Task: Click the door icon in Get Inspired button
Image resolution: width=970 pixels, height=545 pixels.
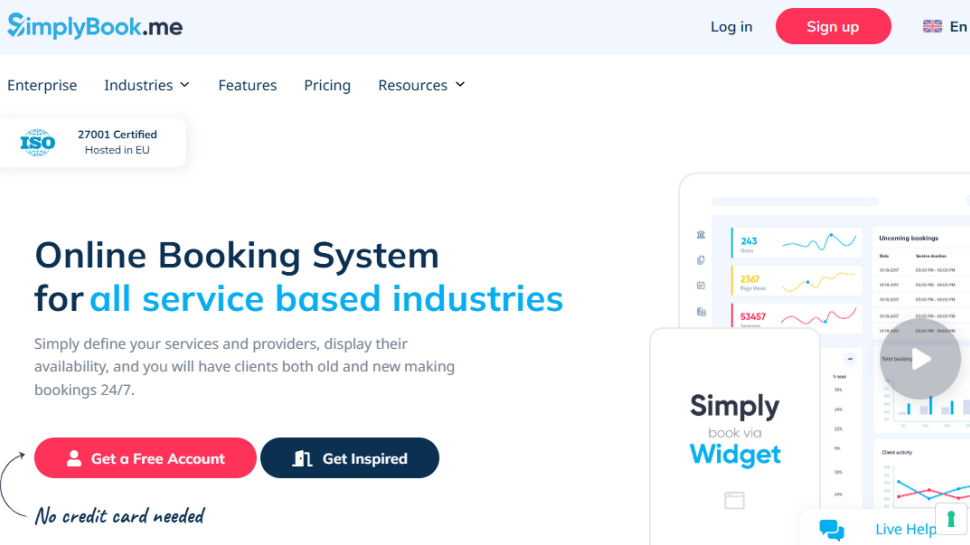Action: pyautogui.click(x=302, y=458)
